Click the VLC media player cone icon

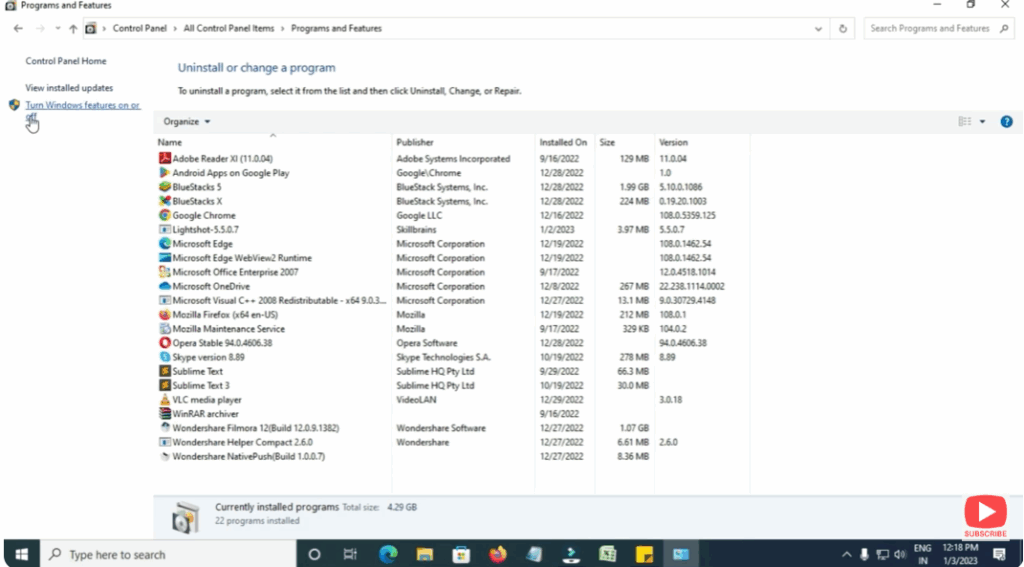point(165,400)
